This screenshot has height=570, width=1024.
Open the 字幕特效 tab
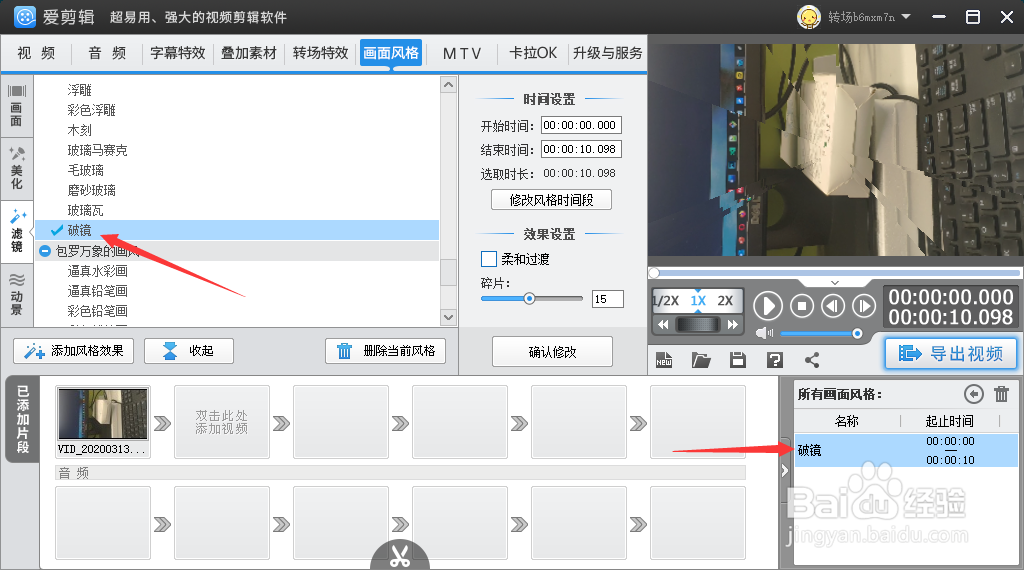(x=178, y=53)
